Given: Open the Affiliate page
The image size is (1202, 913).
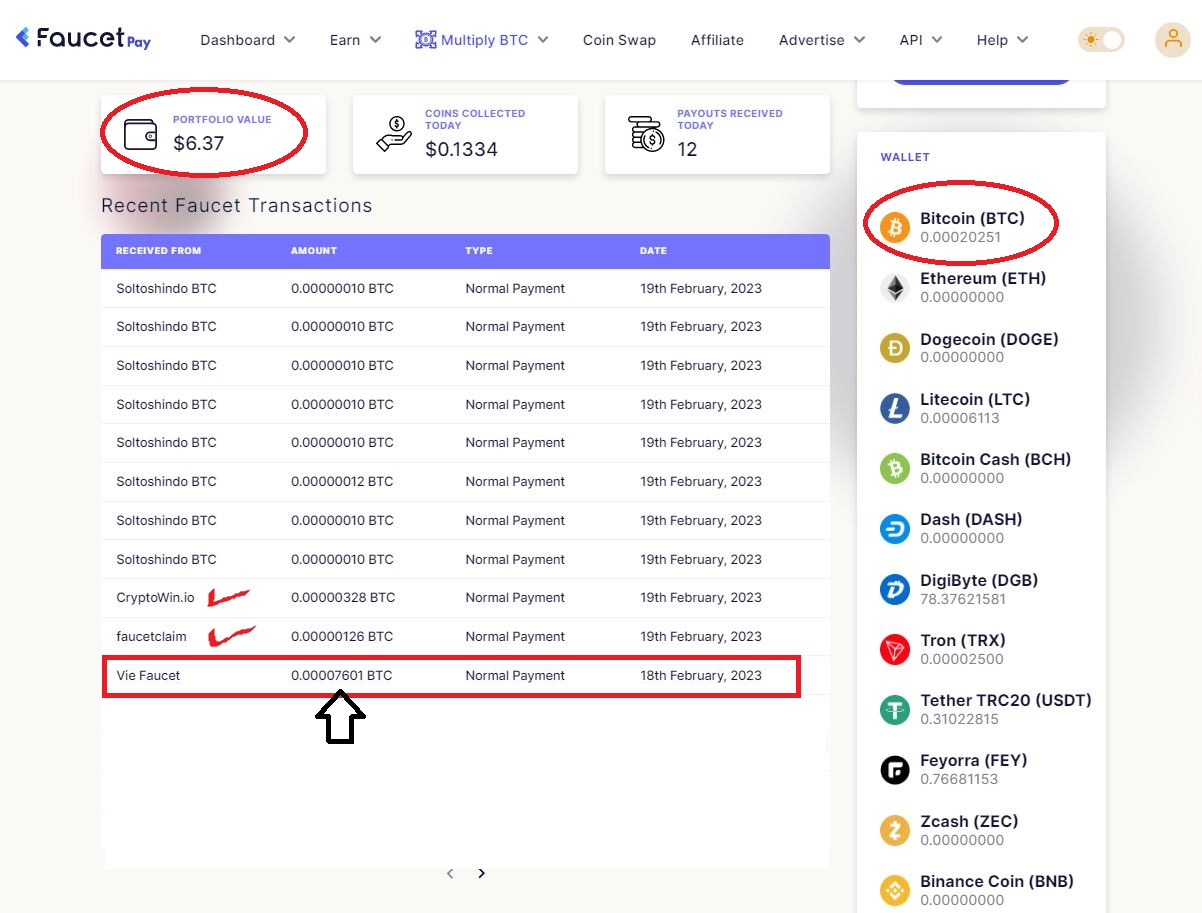Looking at the screenshot, I should pyautogui.click(x=717, y=40).
